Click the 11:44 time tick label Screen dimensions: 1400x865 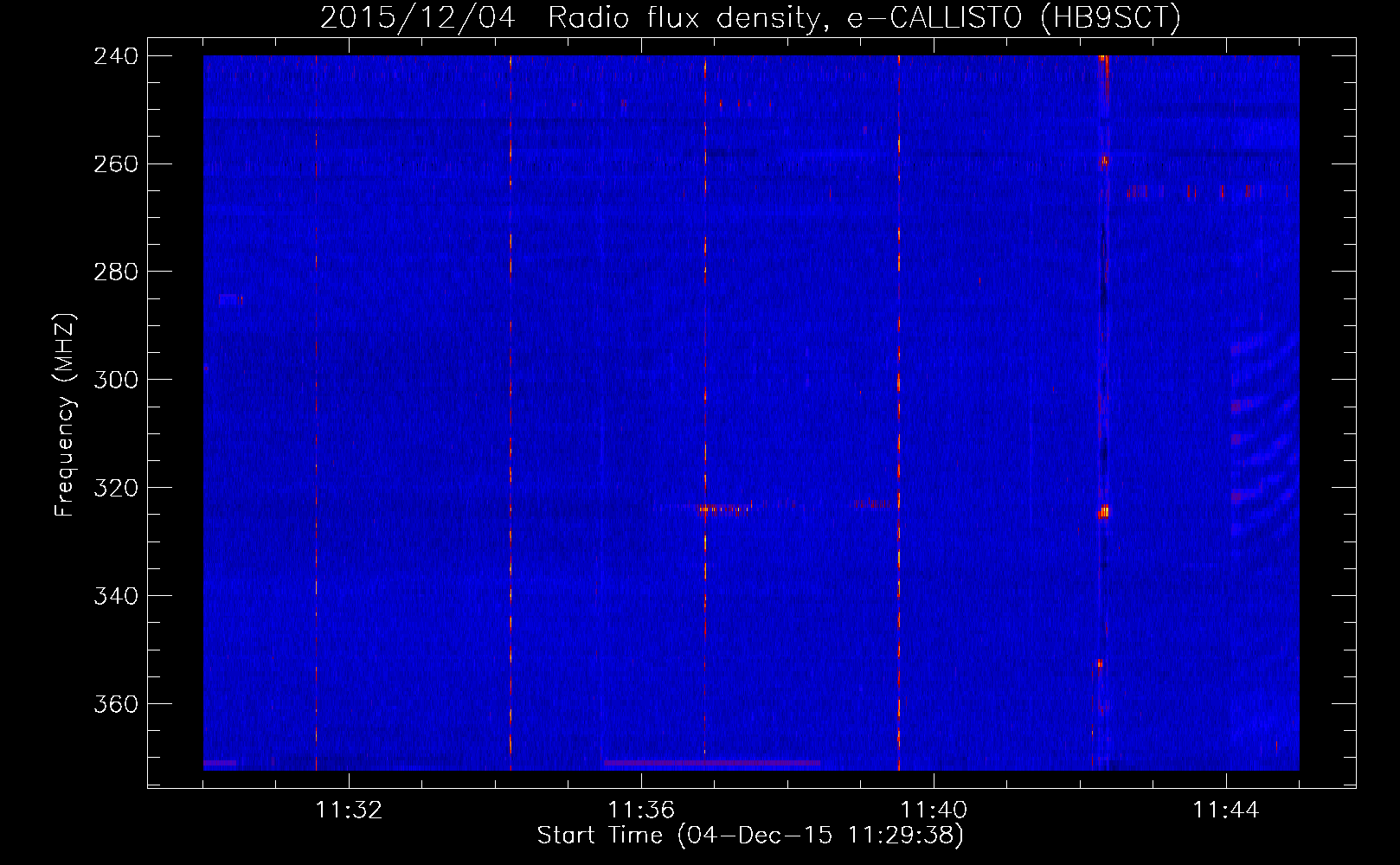[1226, 810]
